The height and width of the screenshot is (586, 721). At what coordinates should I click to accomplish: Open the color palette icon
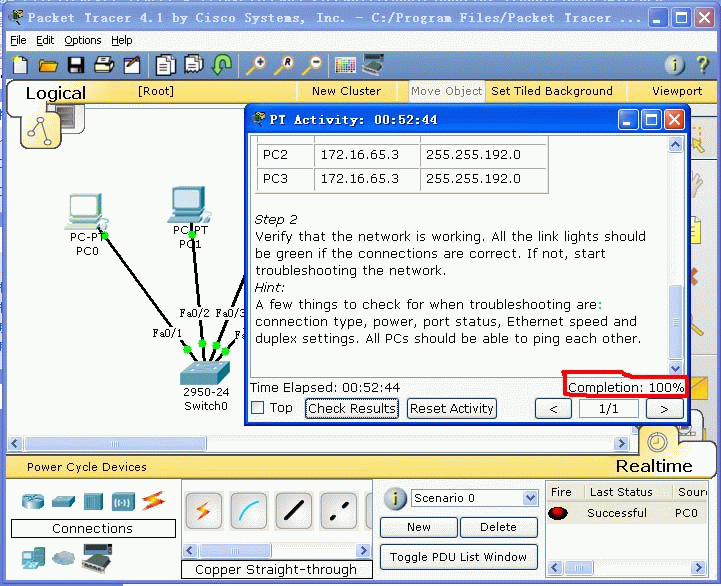345,65
